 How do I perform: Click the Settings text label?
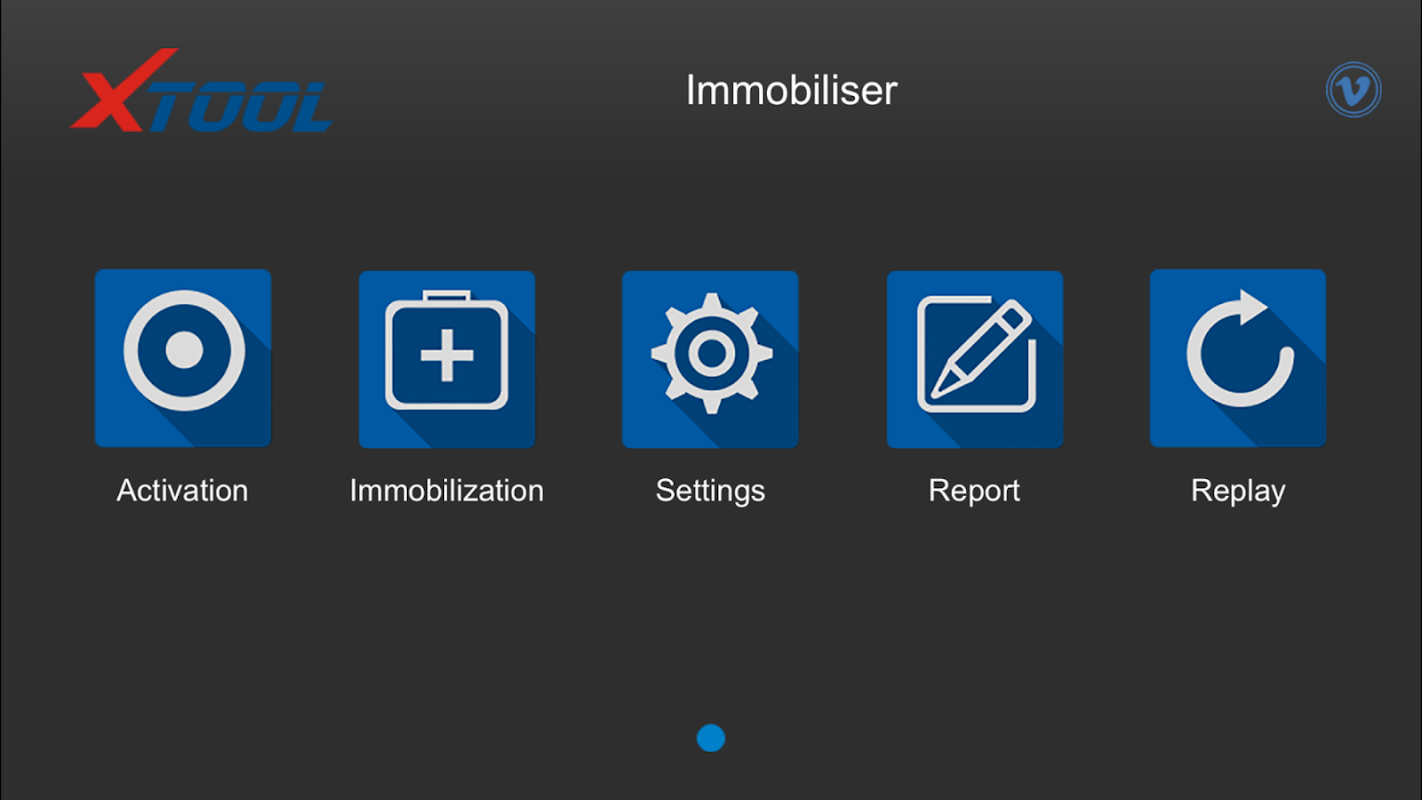[x=710, y=491]
